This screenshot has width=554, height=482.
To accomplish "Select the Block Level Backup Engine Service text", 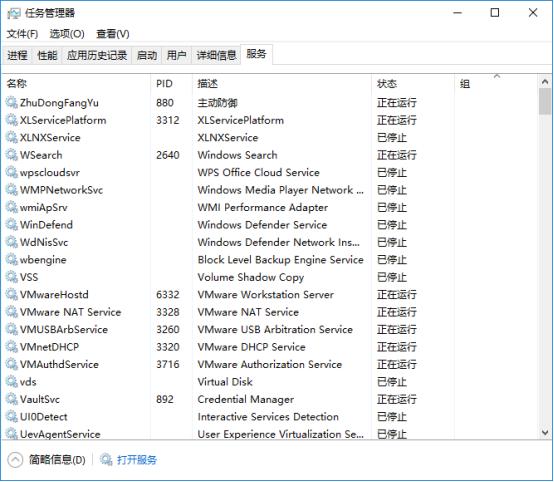I will click(281, 260).
